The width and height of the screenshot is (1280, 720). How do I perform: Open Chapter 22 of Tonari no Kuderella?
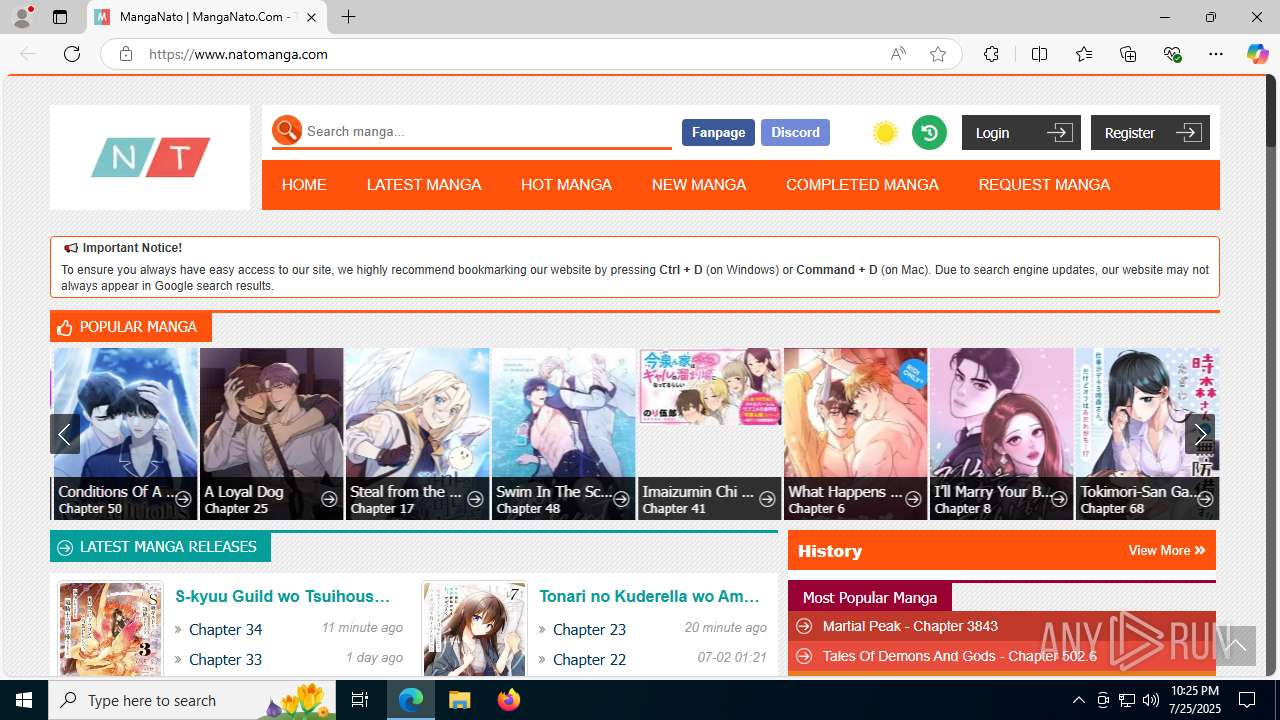coord(590,659)
